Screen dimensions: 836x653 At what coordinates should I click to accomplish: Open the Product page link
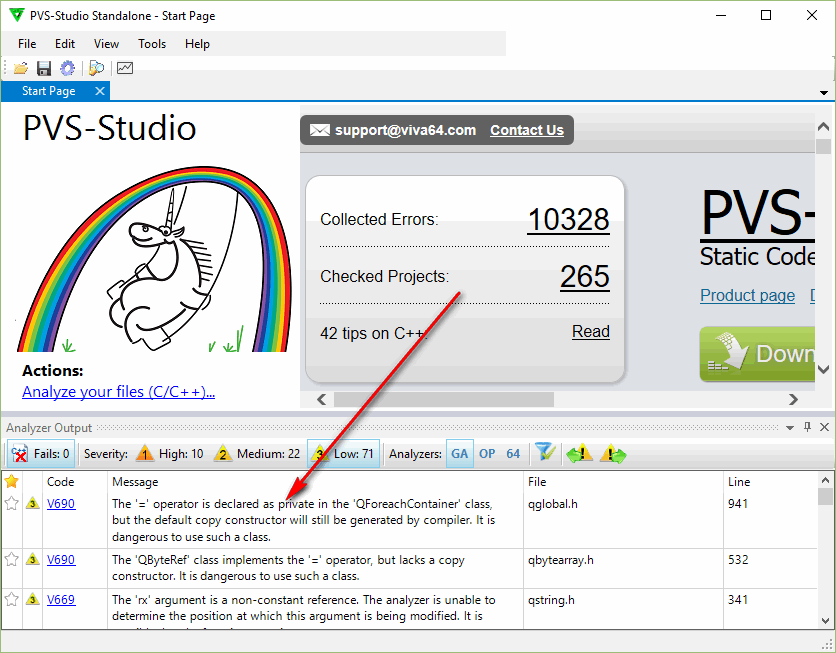tap(747, 295)
